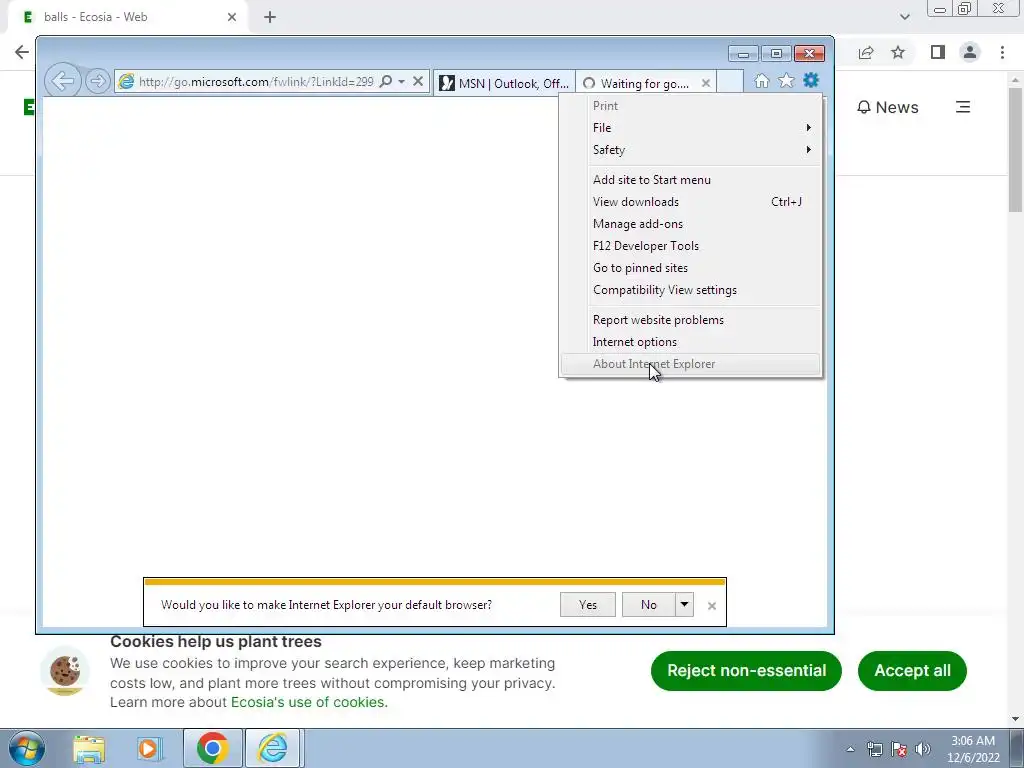Switch to Chrome in the taskbar
The width and height of the screenshot is (1024, 768).
pos(212,748)
